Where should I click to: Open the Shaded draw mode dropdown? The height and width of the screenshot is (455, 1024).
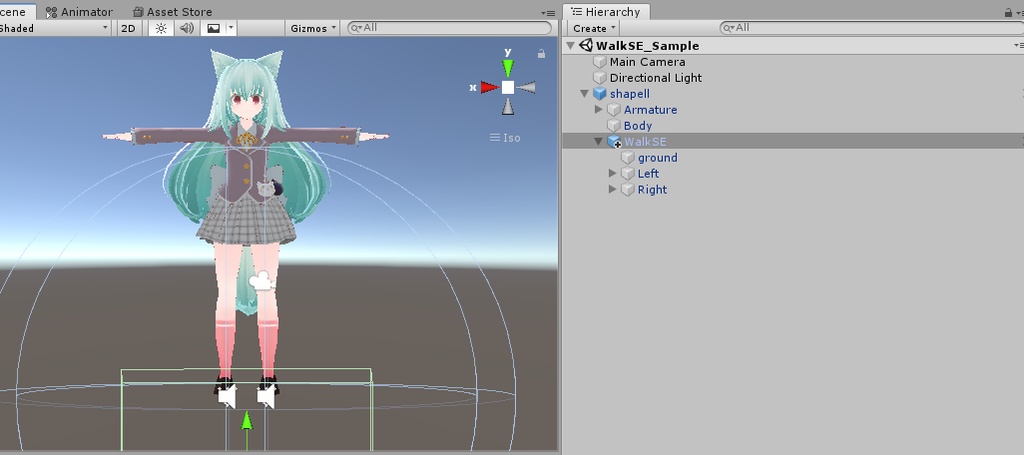(x=55, y=28)
